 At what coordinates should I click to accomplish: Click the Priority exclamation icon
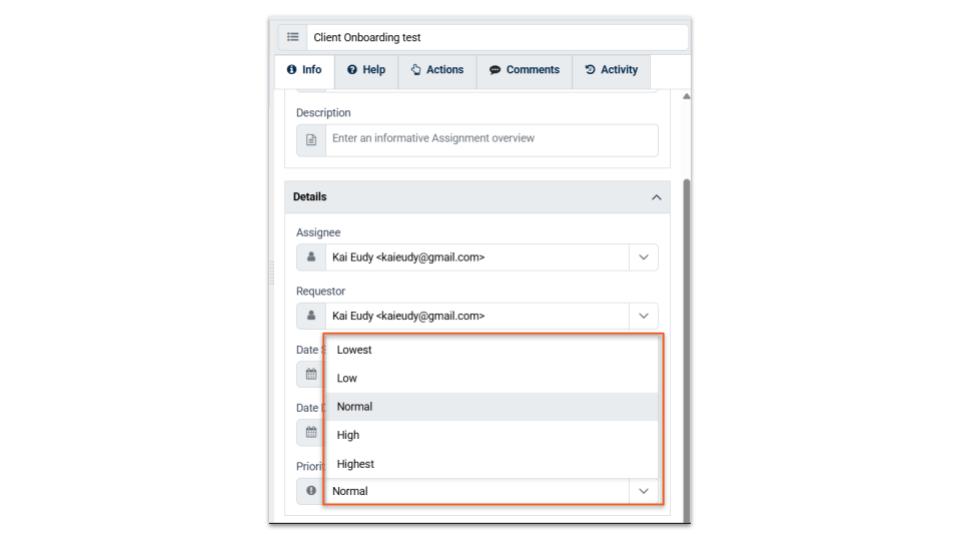311,491
